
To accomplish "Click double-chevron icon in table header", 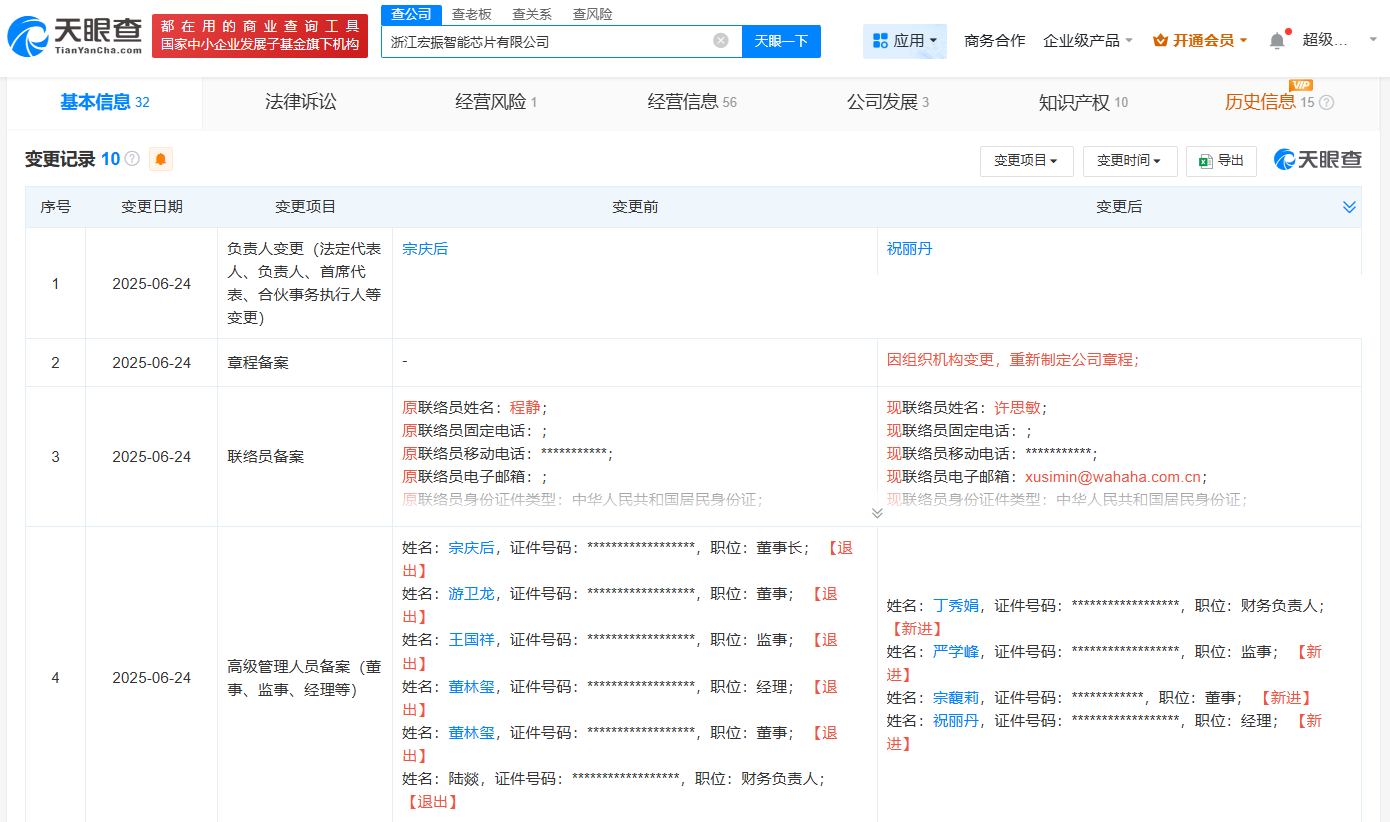I will [x=1349, y=207].
